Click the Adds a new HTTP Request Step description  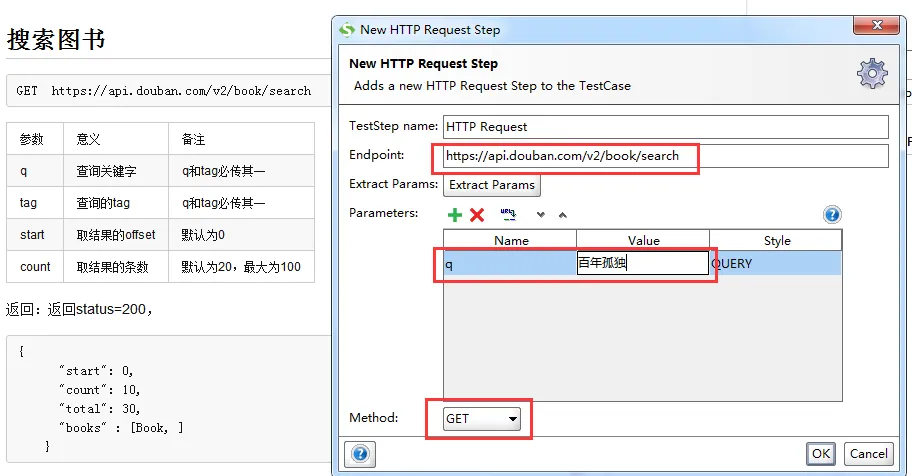[492, 86]
